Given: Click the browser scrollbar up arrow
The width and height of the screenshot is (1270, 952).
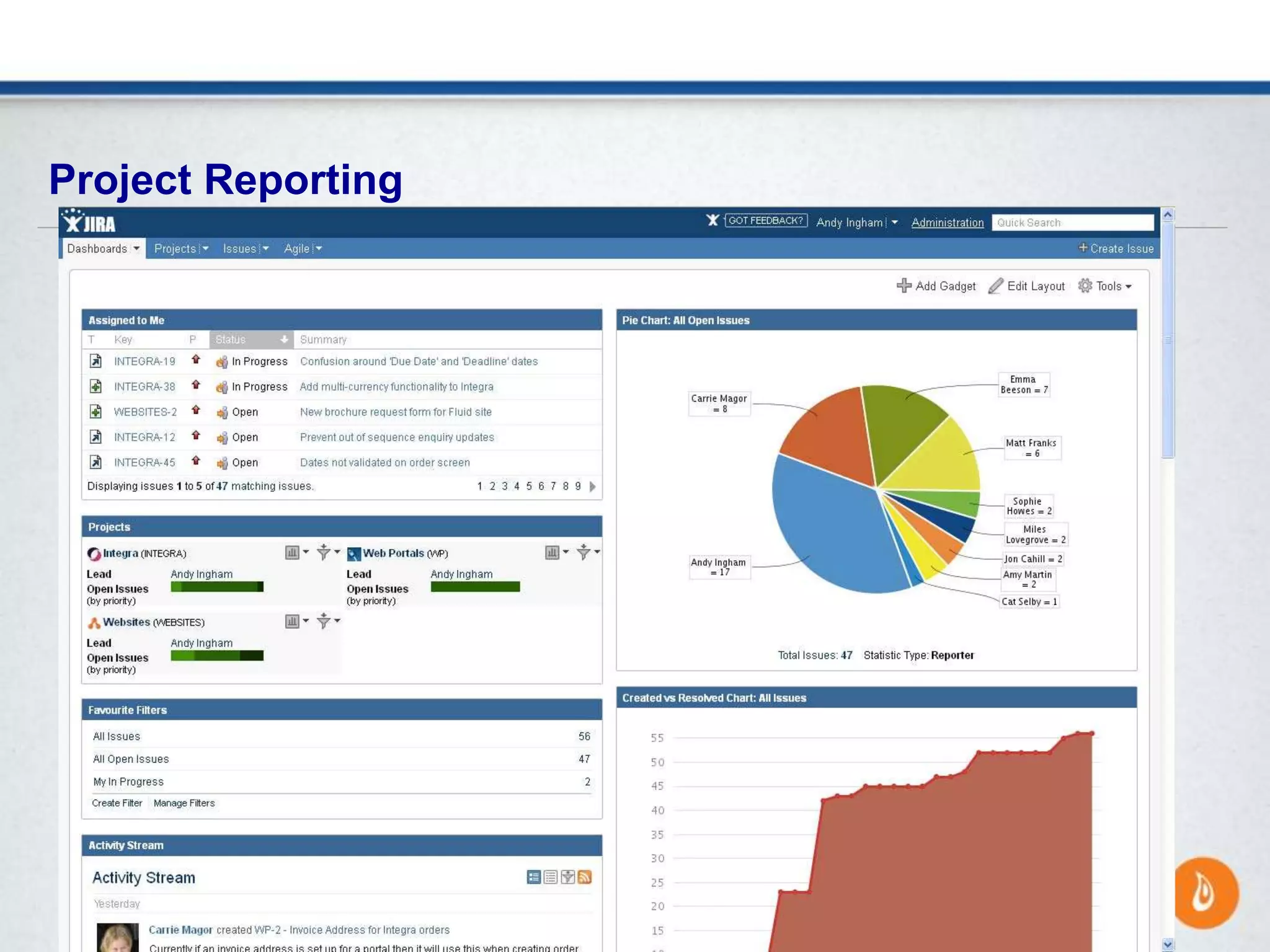Looking at the screenshot, I should coord(1168,214).
